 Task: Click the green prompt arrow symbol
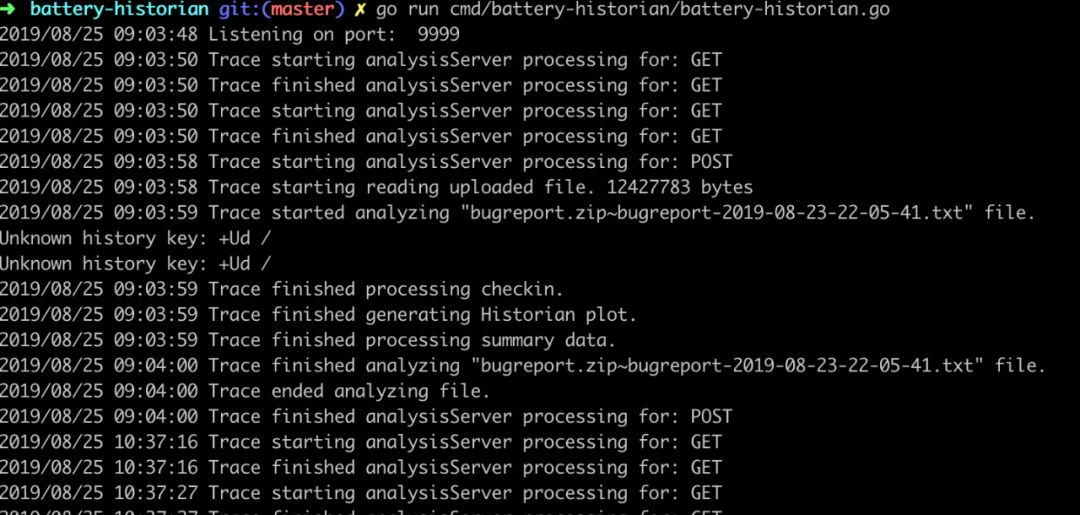8,9
